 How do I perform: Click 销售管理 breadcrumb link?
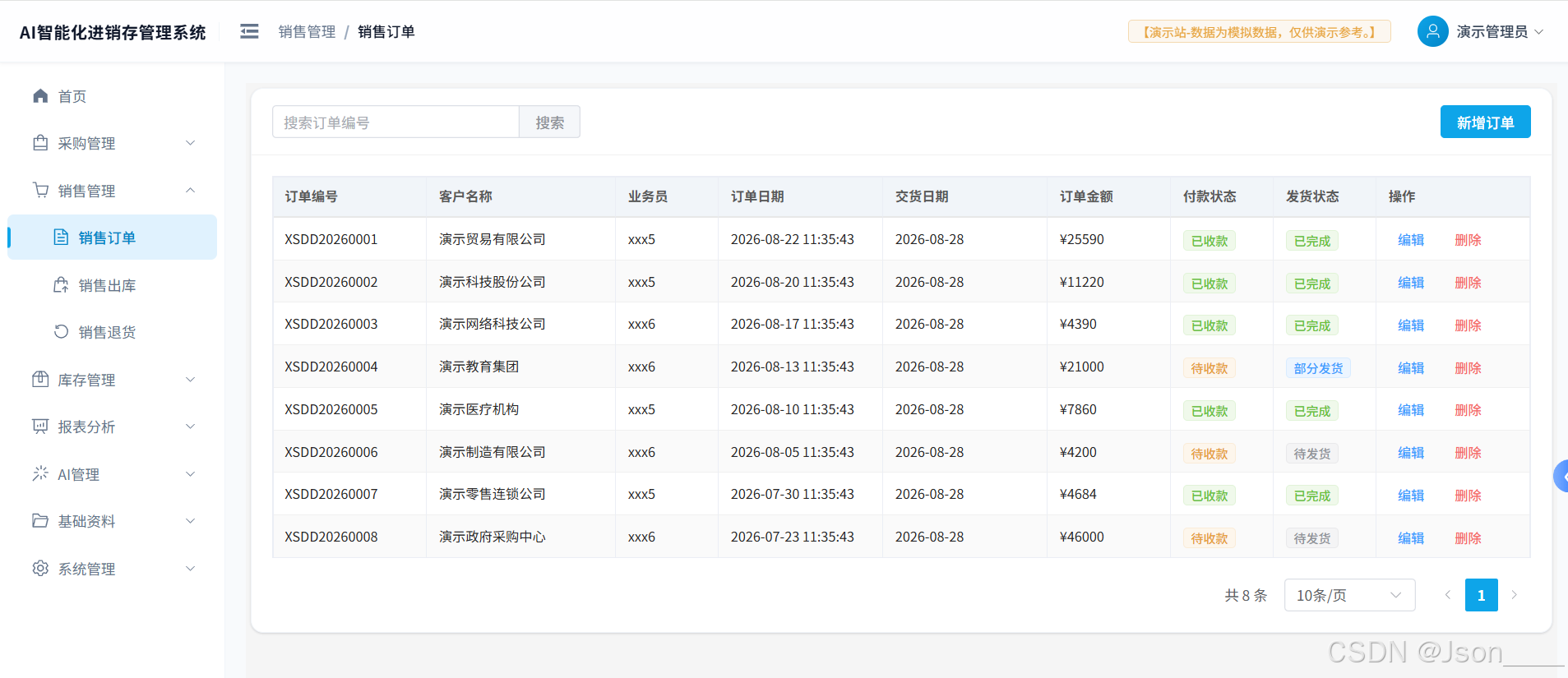[x=307, y=31]
